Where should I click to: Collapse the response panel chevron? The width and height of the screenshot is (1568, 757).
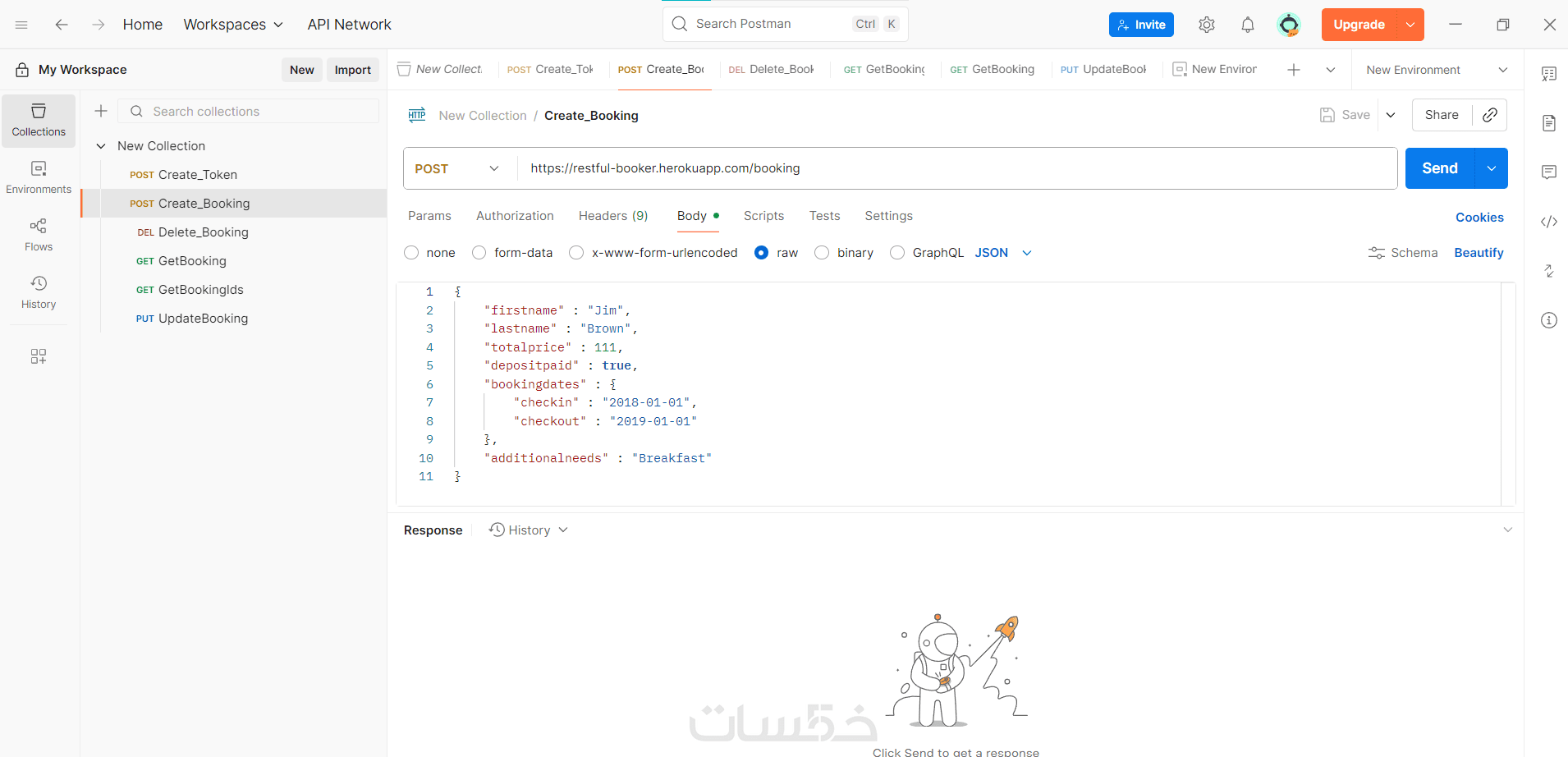1508,530
